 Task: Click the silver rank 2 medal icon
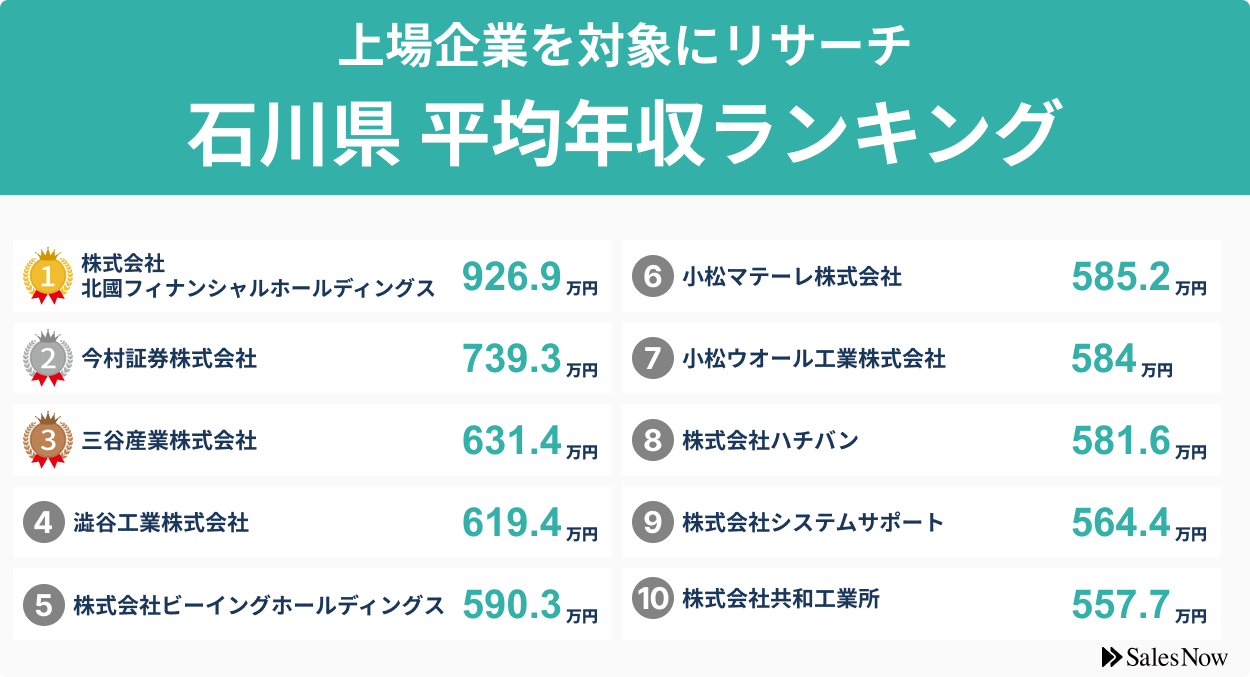tap(46, 357)
